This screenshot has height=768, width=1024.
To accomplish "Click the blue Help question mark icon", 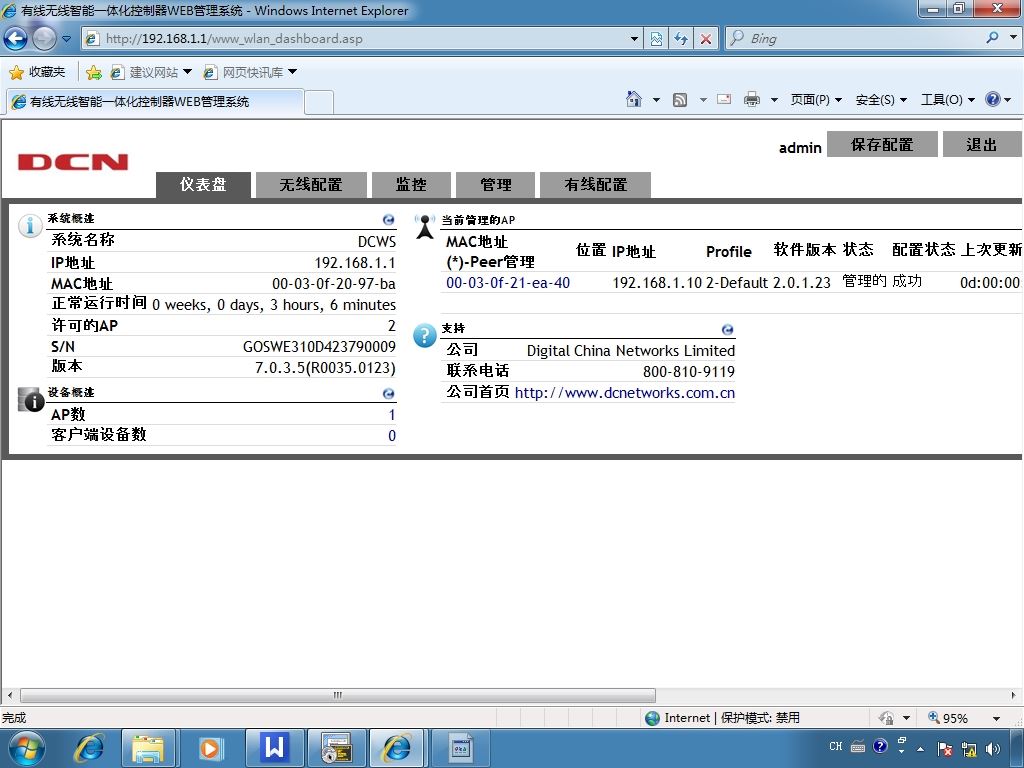I will [993, 99].
